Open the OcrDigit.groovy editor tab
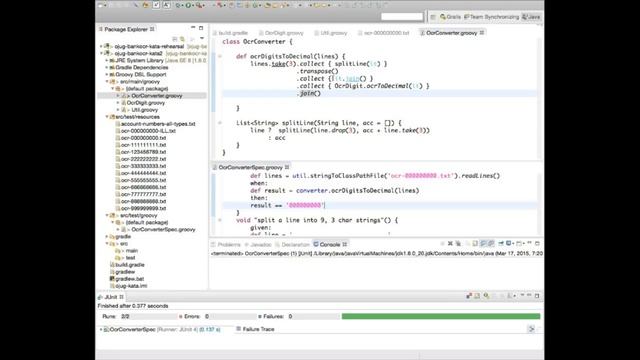 pos(281,33)
